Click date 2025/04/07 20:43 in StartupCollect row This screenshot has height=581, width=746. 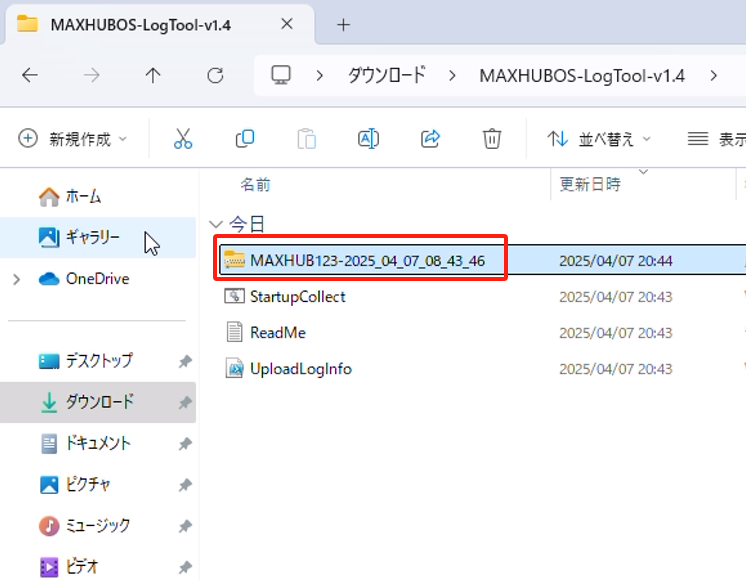click(x=616, y=297)
